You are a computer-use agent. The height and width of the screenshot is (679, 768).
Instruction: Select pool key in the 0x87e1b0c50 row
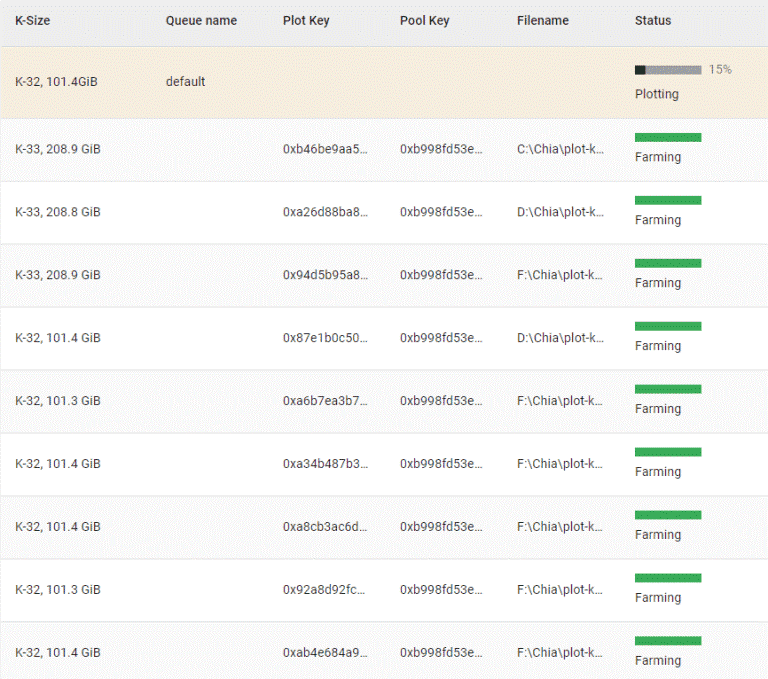click(441, 338)
